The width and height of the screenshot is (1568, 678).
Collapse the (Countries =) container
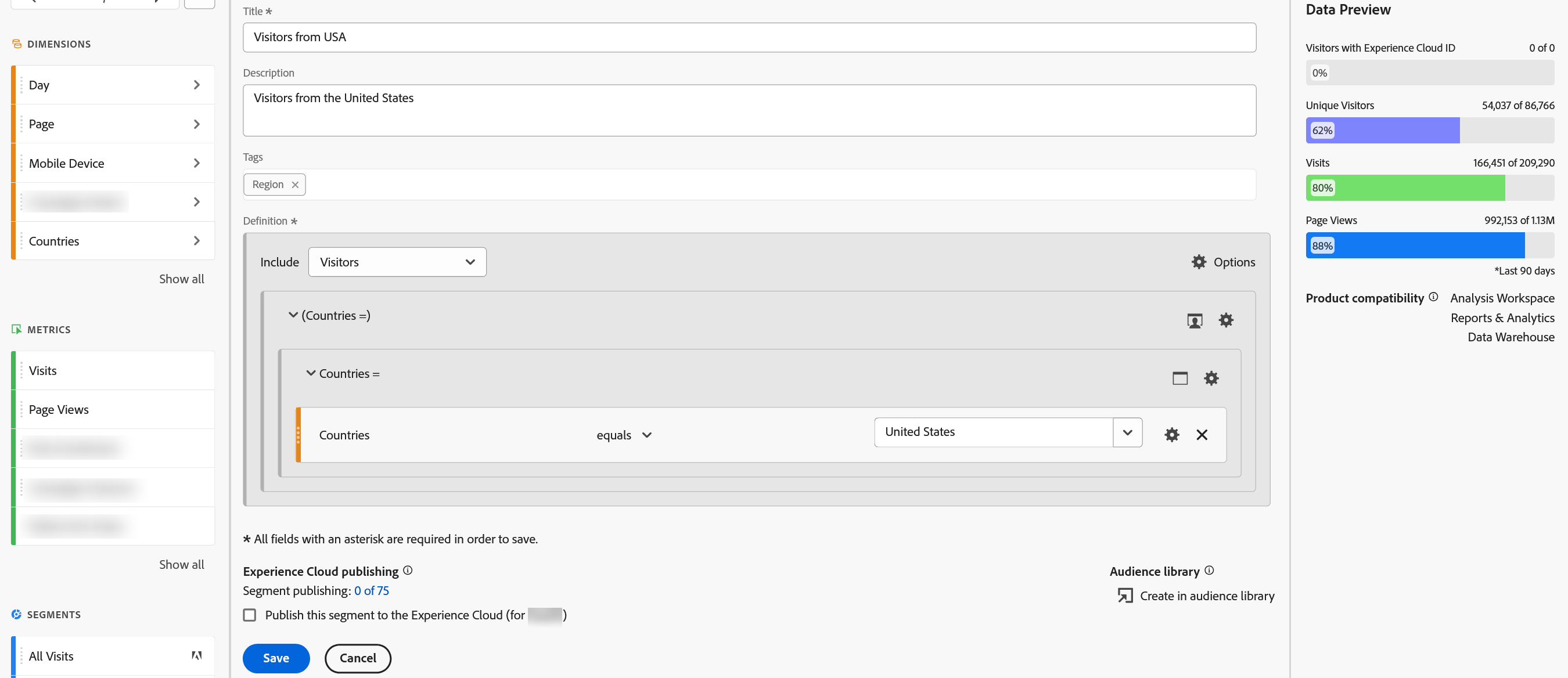point(293,315)
